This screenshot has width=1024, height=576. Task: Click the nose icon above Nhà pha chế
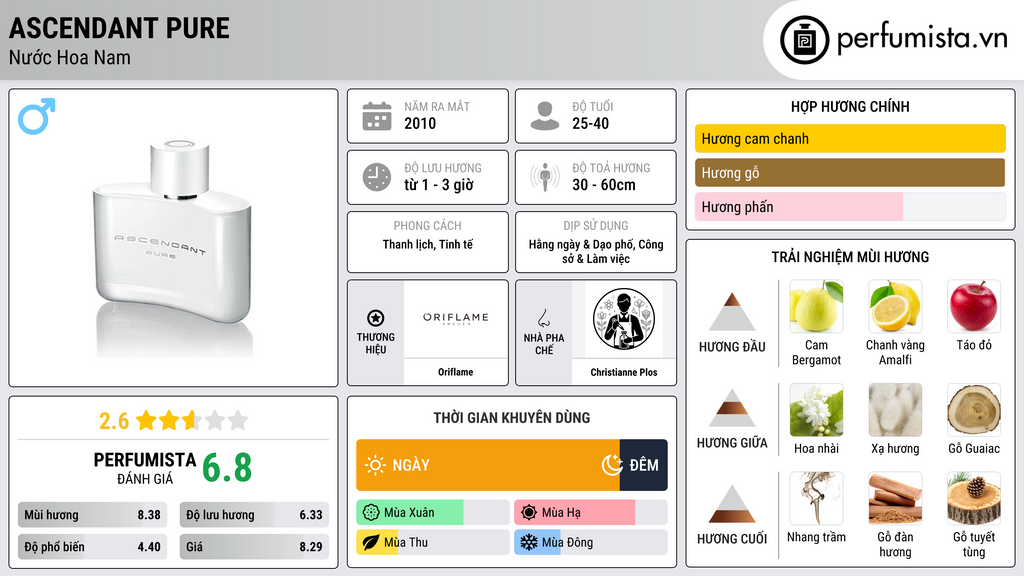[x=543, y=319]
